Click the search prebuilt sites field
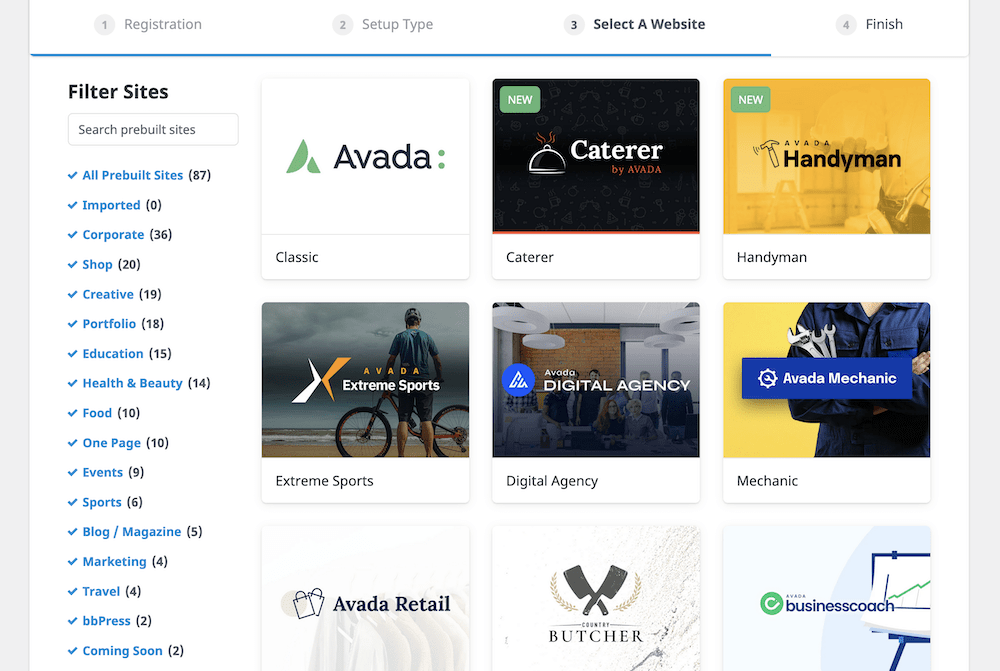 coord(152,129)
